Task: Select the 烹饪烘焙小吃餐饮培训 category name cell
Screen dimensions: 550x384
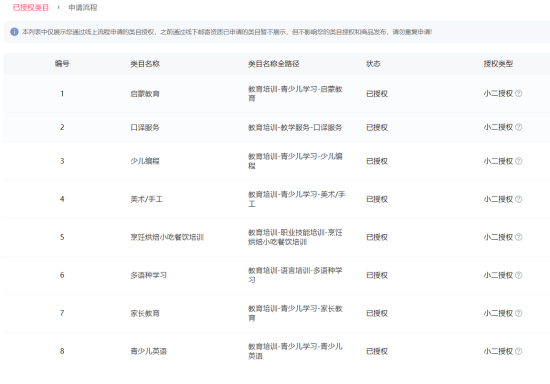Action: pos(167,237)
